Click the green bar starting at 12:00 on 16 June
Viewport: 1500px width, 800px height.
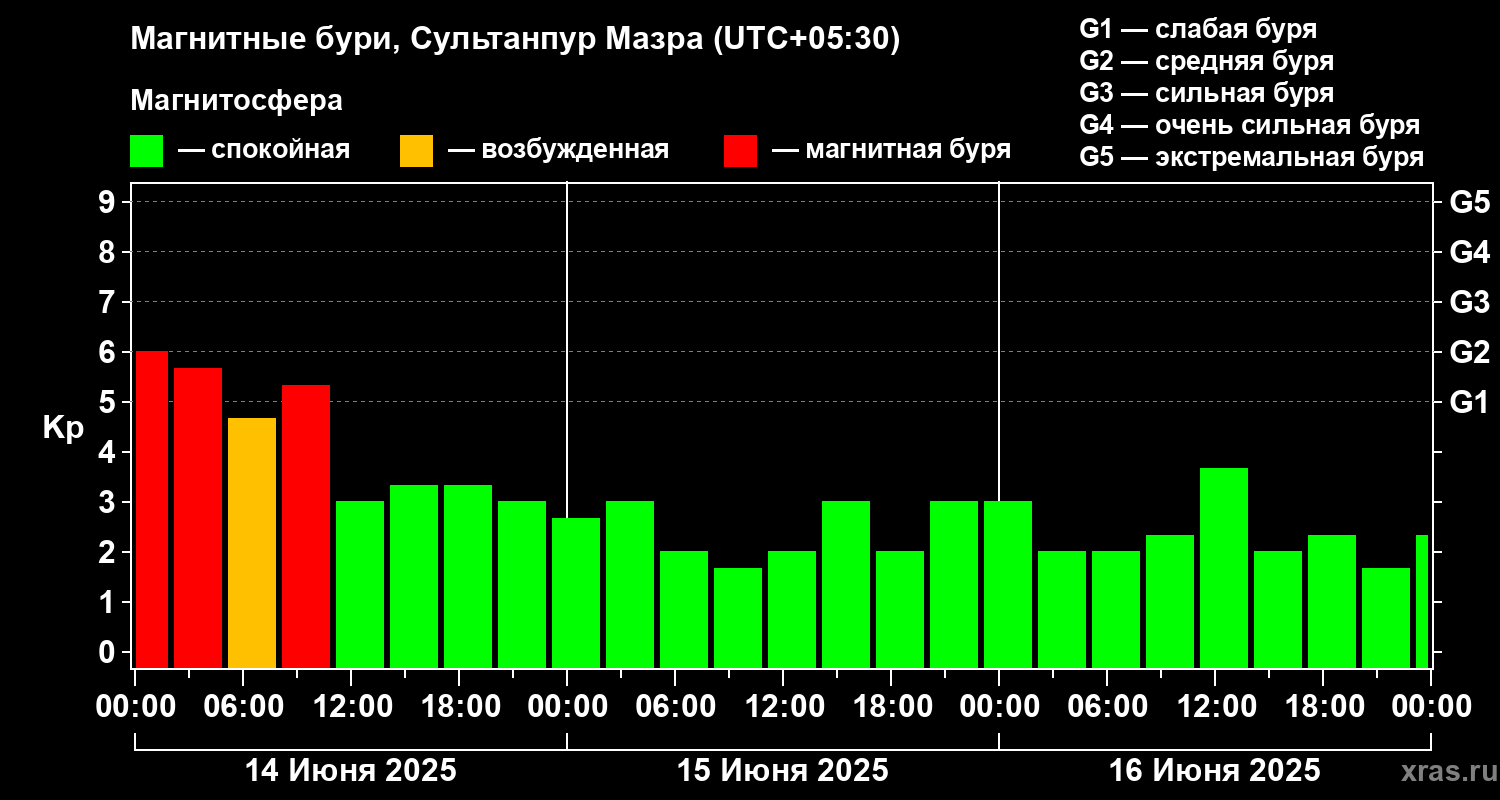1224,568
